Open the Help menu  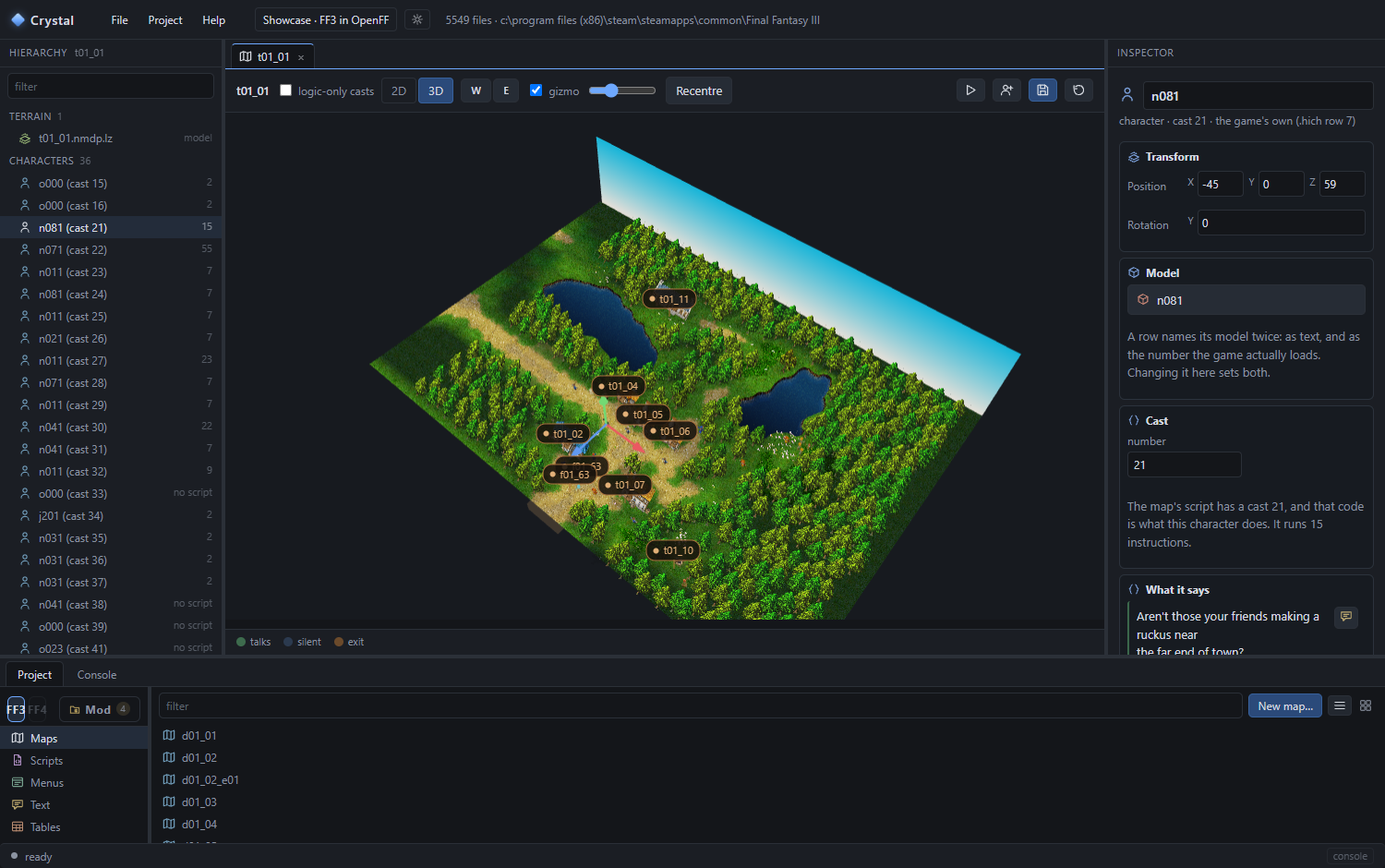(x=214, y=19)
